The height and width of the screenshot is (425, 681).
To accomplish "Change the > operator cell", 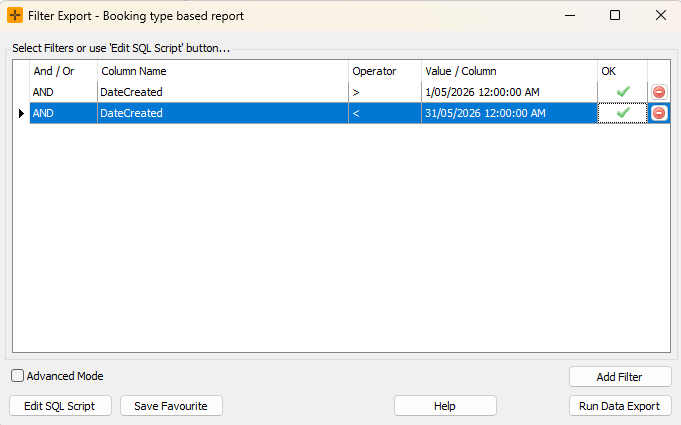I will [385, 92].
